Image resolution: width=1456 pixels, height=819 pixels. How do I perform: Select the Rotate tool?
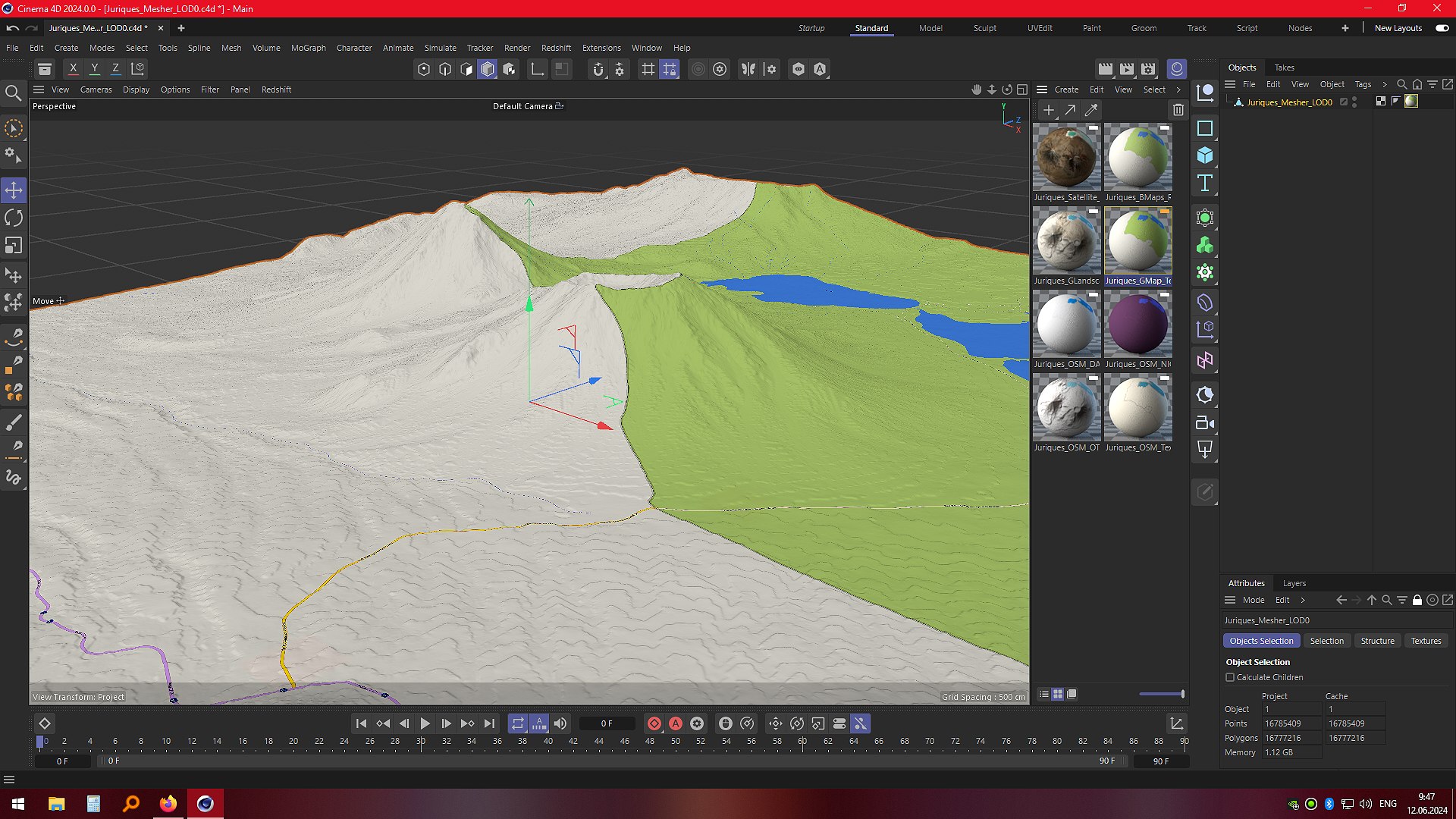(x=14, y=218)
